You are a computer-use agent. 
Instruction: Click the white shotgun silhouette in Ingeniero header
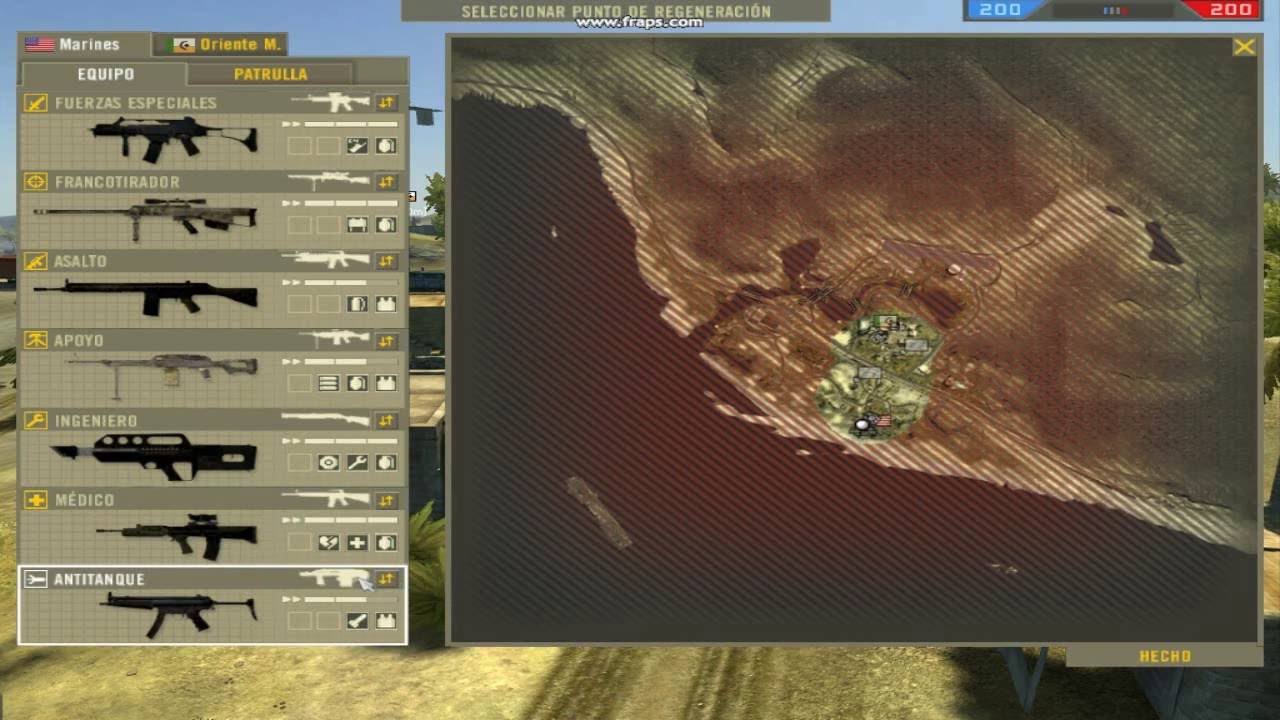click(326, 419)
